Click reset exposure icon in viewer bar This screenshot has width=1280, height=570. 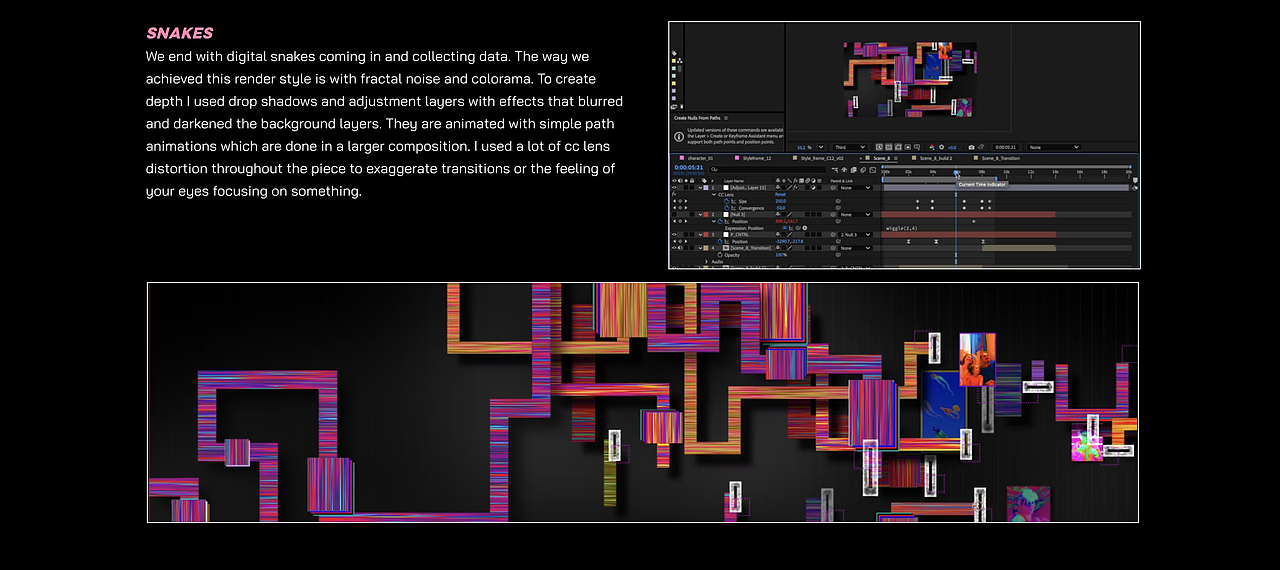941,147
